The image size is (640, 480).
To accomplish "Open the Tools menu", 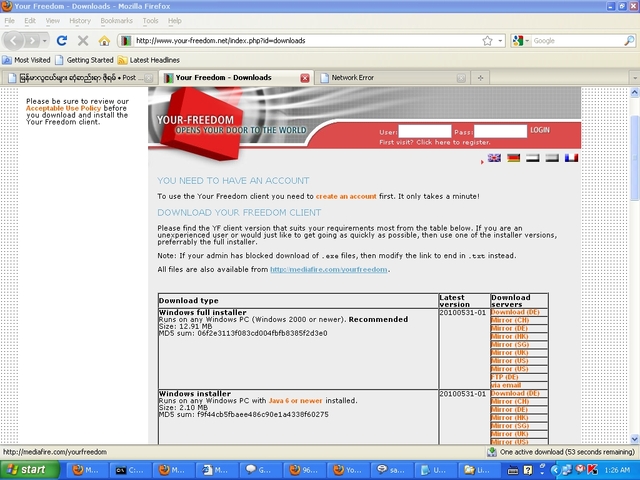I will coord(150,20).
